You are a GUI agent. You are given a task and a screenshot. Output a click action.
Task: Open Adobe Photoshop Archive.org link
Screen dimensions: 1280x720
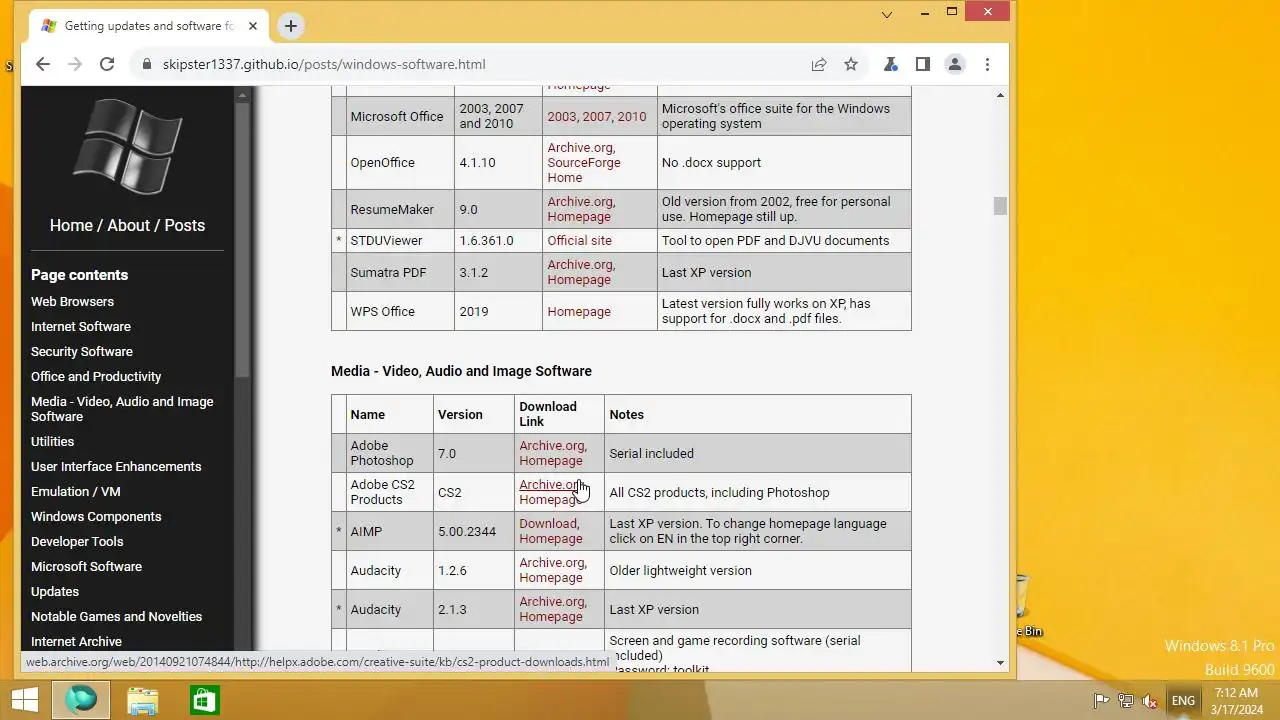pos(552,446)
